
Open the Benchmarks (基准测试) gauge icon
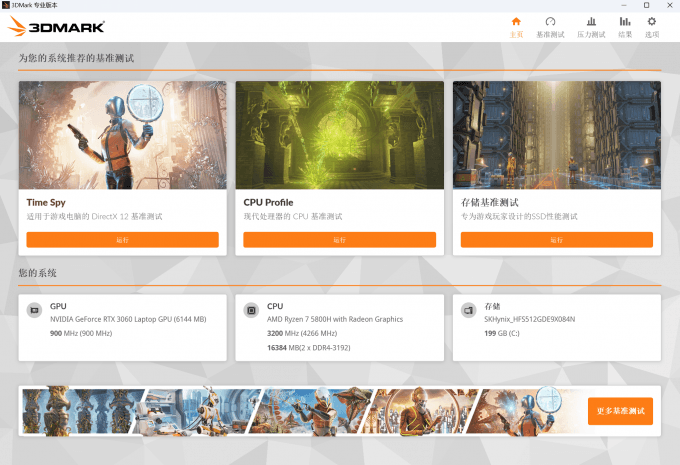point(550,22)
